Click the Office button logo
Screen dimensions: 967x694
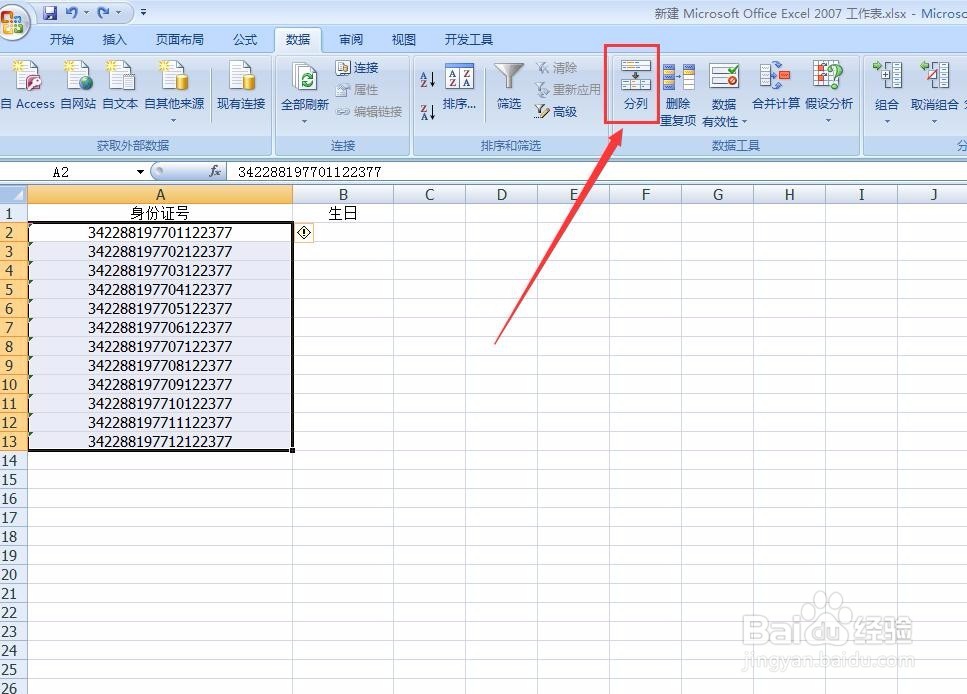(12, 23)
